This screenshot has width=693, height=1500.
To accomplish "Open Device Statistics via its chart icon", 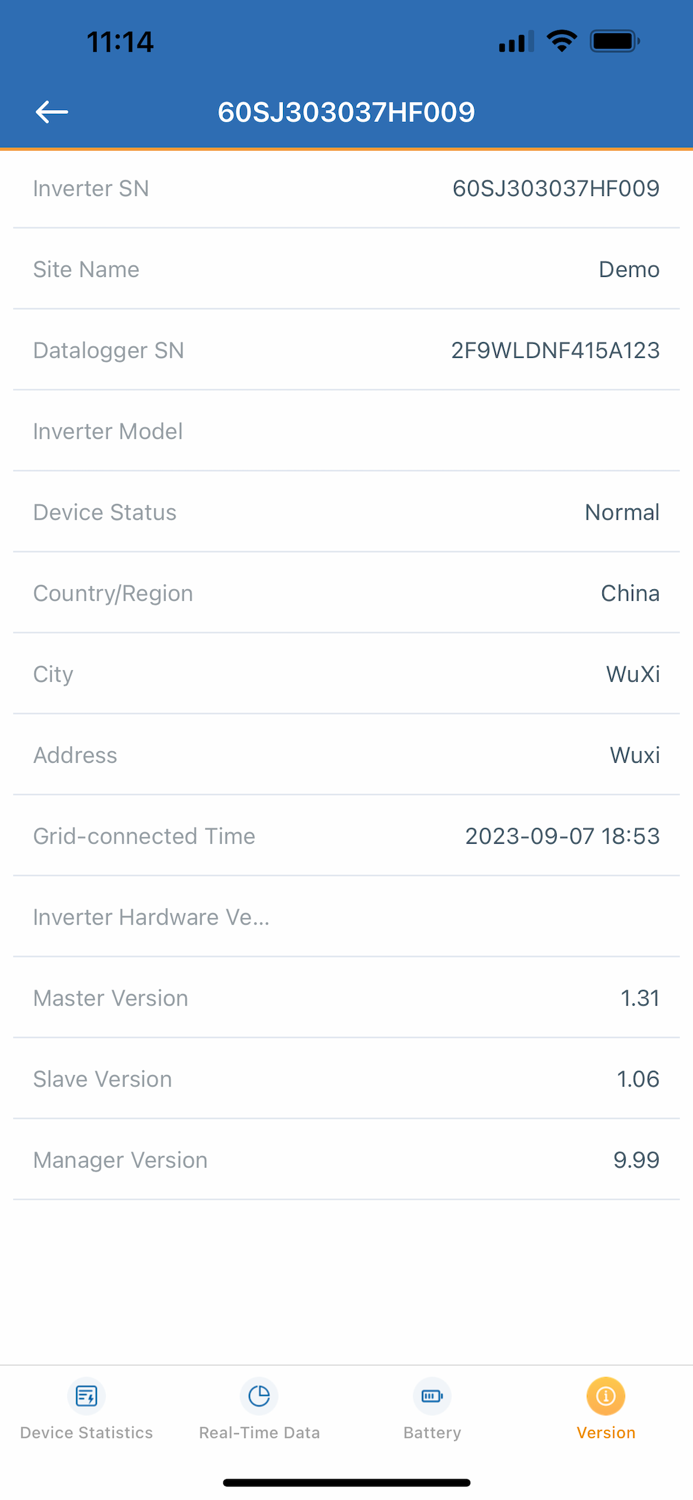I will click(x=86, y=1395).
